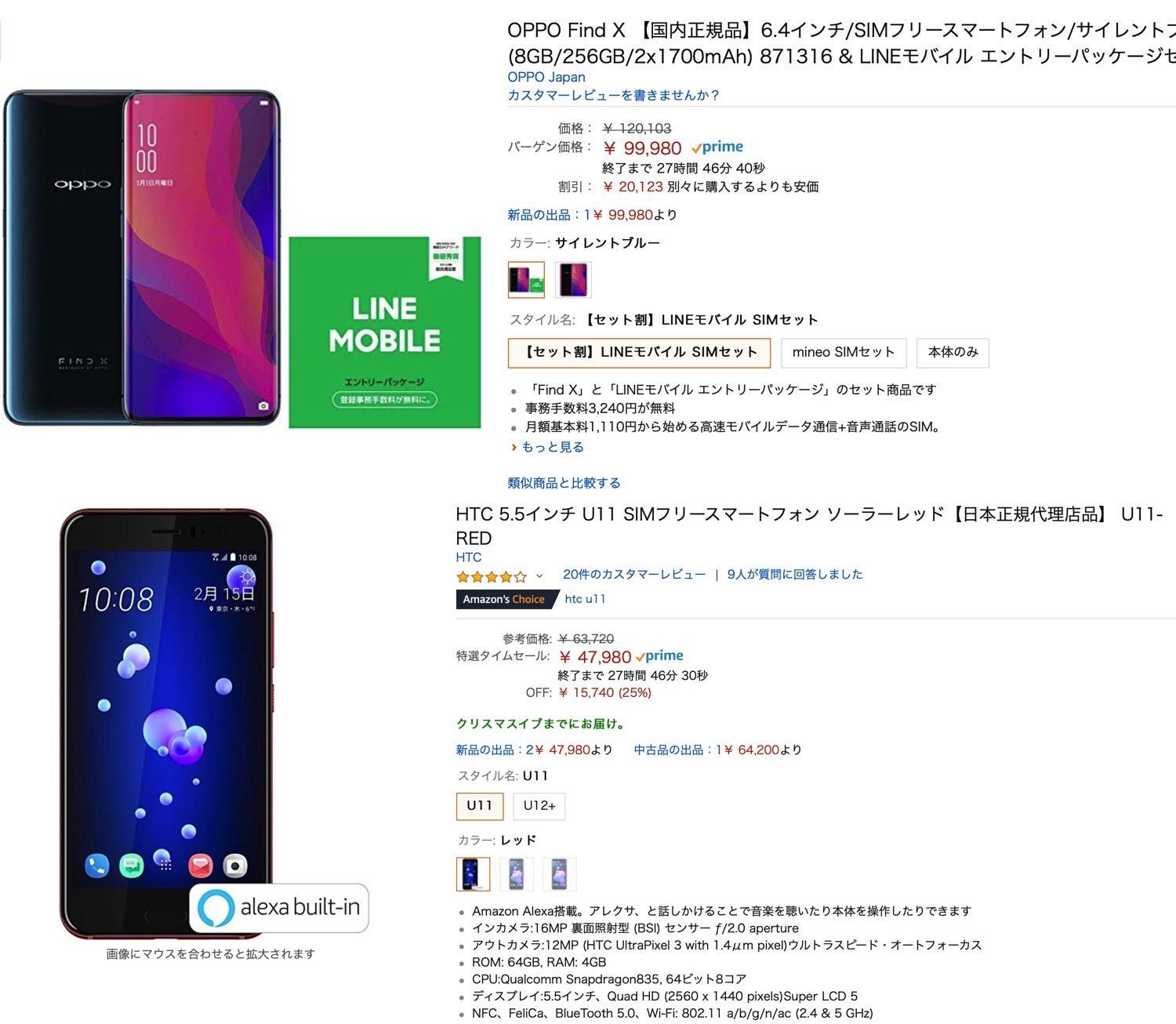Viewport: 1176px width, 1024px height.
Task: Select the U11 style button
Action: click(479, 806)
